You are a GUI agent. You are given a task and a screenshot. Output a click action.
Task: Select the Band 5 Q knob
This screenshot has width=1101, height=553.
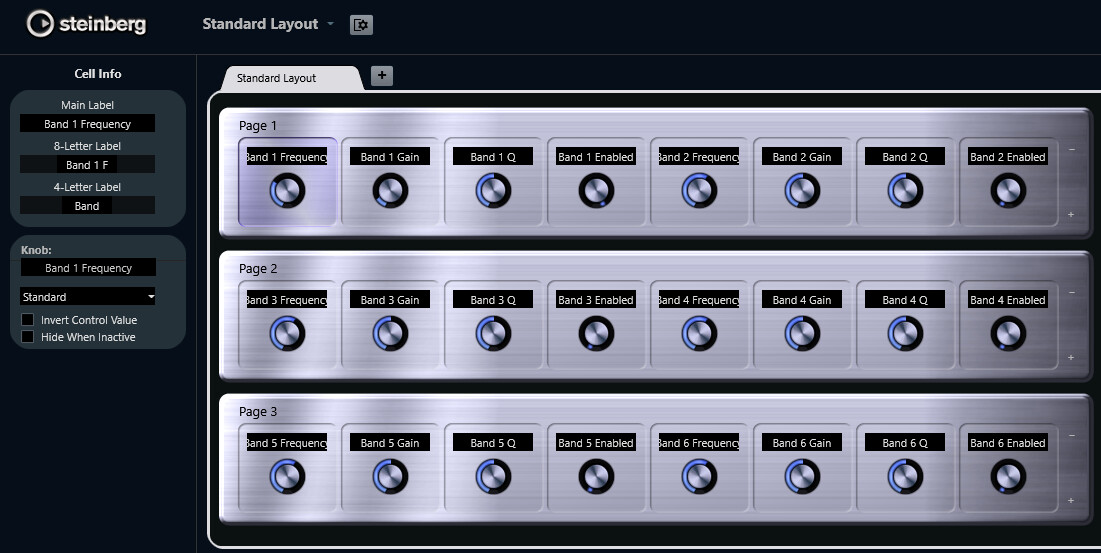pyautogui.click(x=493, y=477)
